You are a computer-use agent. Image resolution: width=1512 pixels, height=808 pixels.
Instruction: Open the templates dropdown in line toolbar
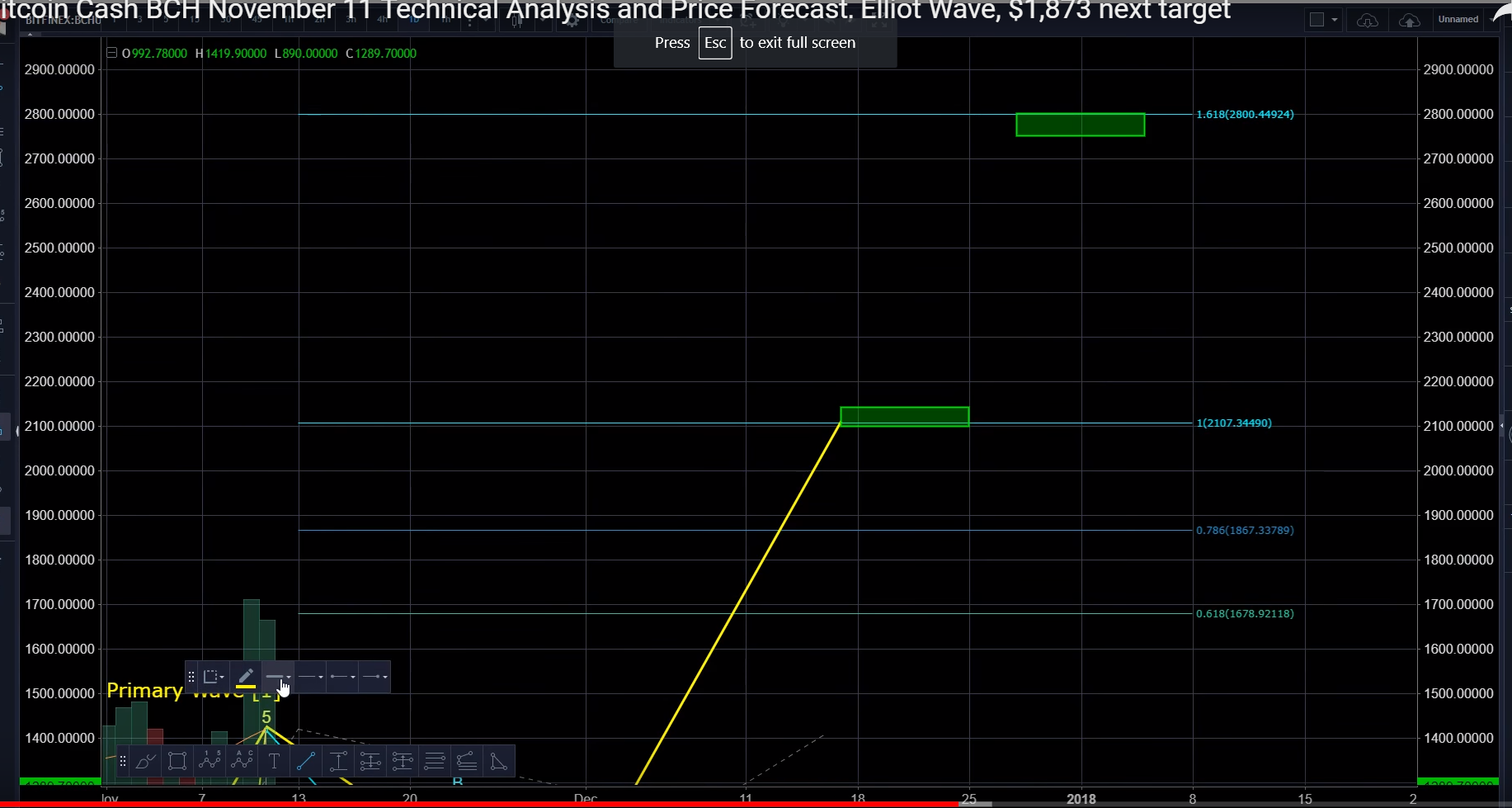(x=214, y=677)
